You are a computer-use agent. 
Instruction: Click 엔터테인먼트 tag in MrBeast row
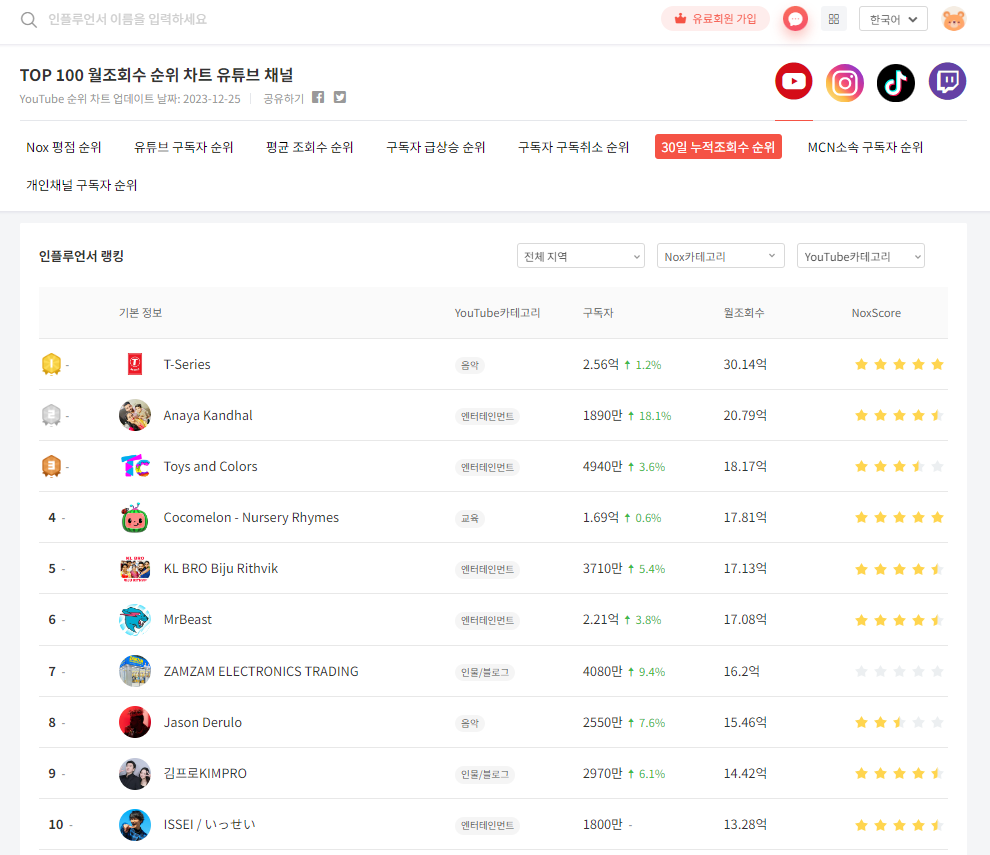point(487,621)
